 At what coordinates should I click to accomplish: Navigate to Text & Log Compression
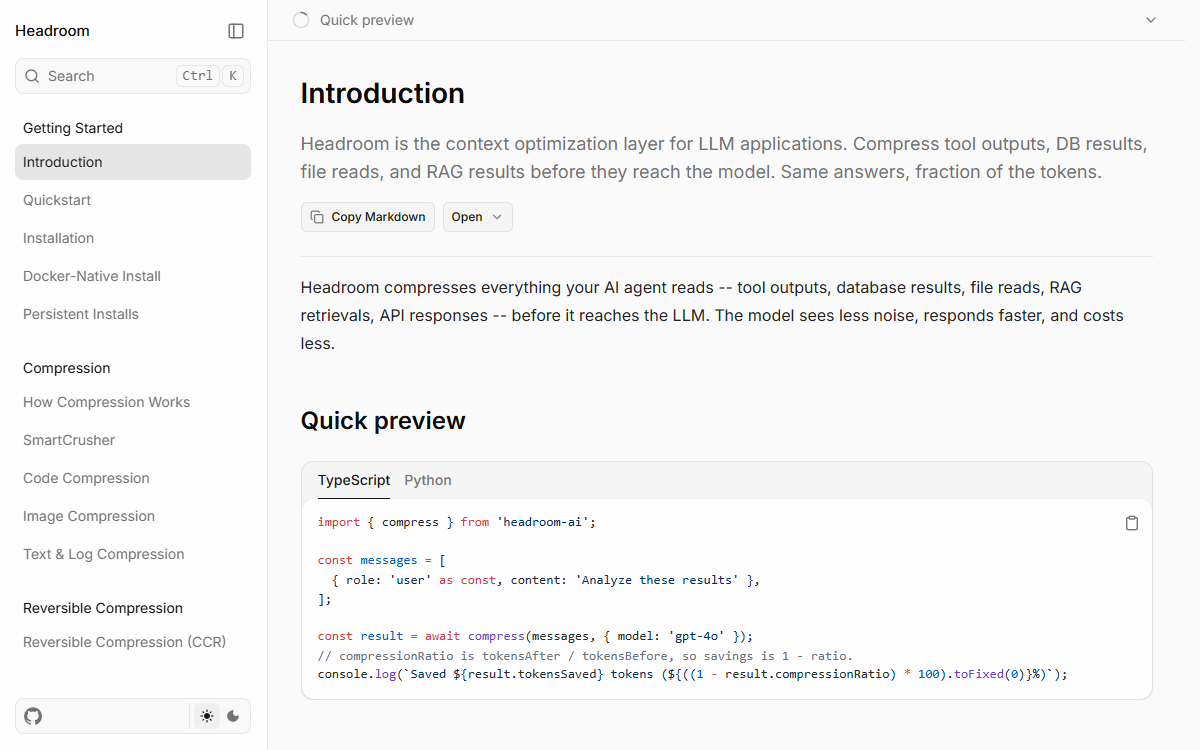tap(133, 554)
